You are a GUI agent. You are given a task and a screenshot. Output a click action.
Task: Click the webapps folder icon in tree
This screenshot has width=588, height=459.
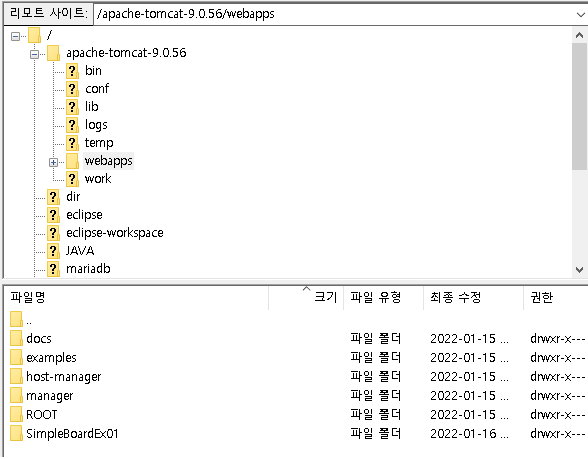click(x=72, y=161)
